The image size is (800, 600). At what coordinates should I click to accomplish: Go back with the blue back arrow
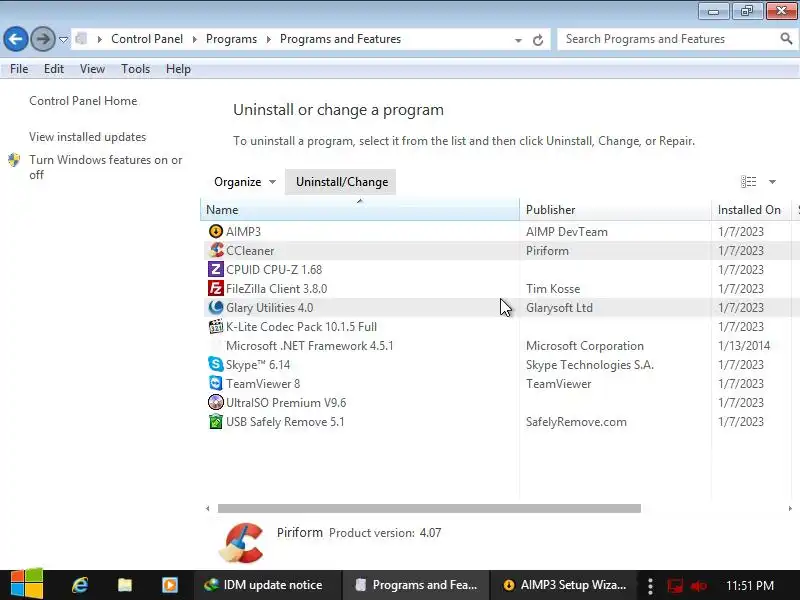(x=16, y=39)
